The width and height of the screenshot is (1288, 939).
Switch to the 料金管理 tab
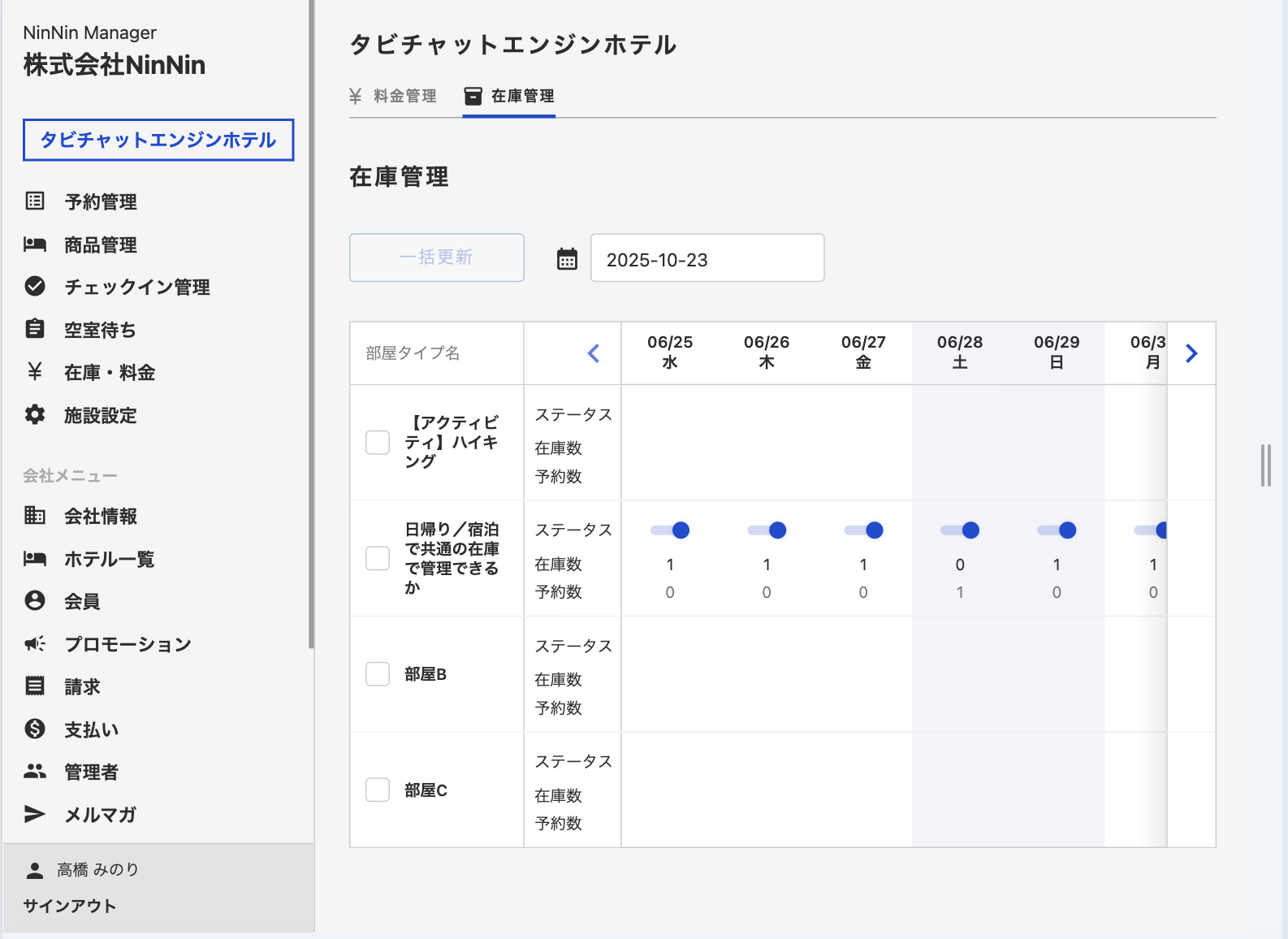(x=395, y=96)
